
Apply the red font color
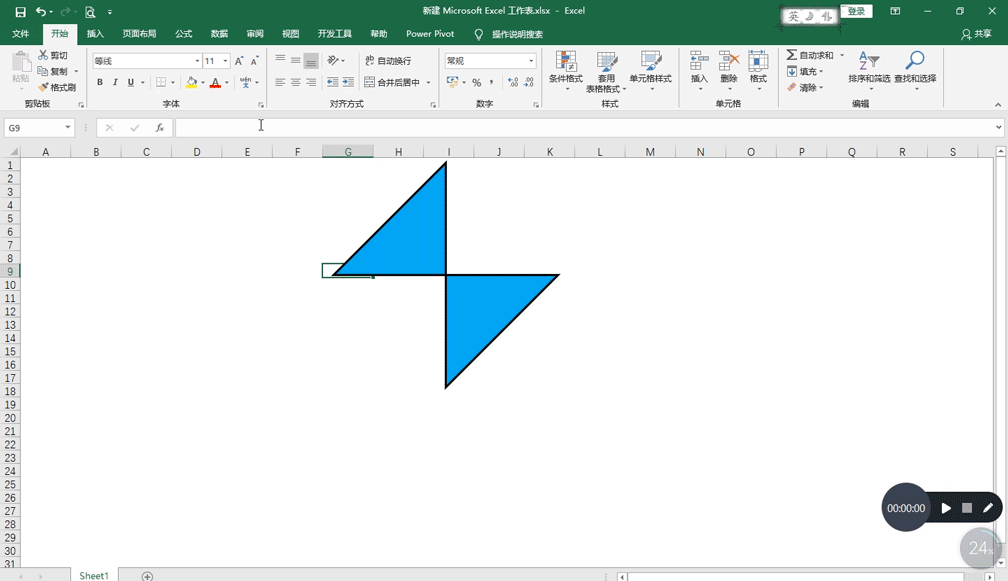tap(215, 82)
